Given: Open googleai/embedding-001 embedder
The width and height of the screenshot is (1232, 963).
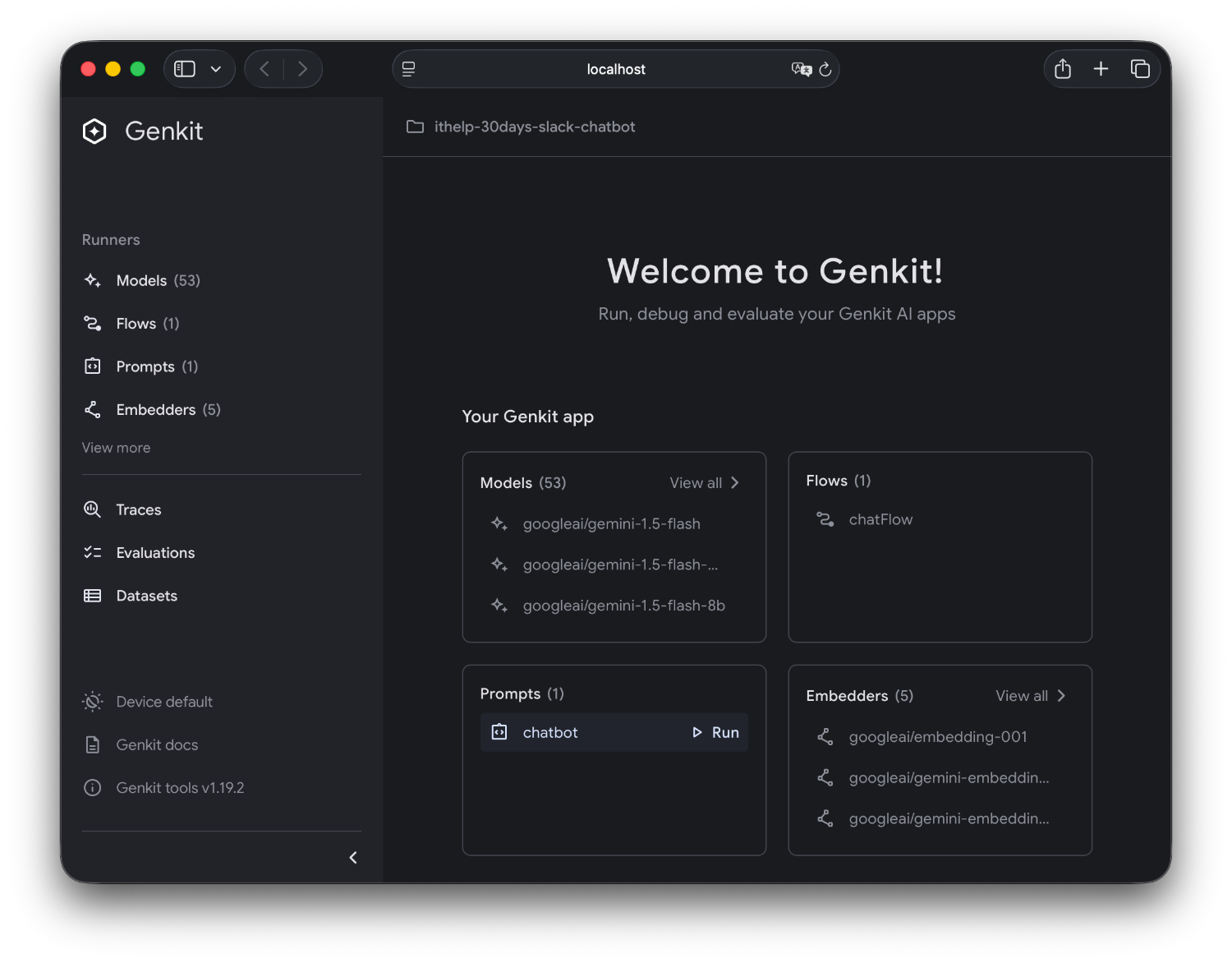Looking at the screenshot, I should 940,737.
